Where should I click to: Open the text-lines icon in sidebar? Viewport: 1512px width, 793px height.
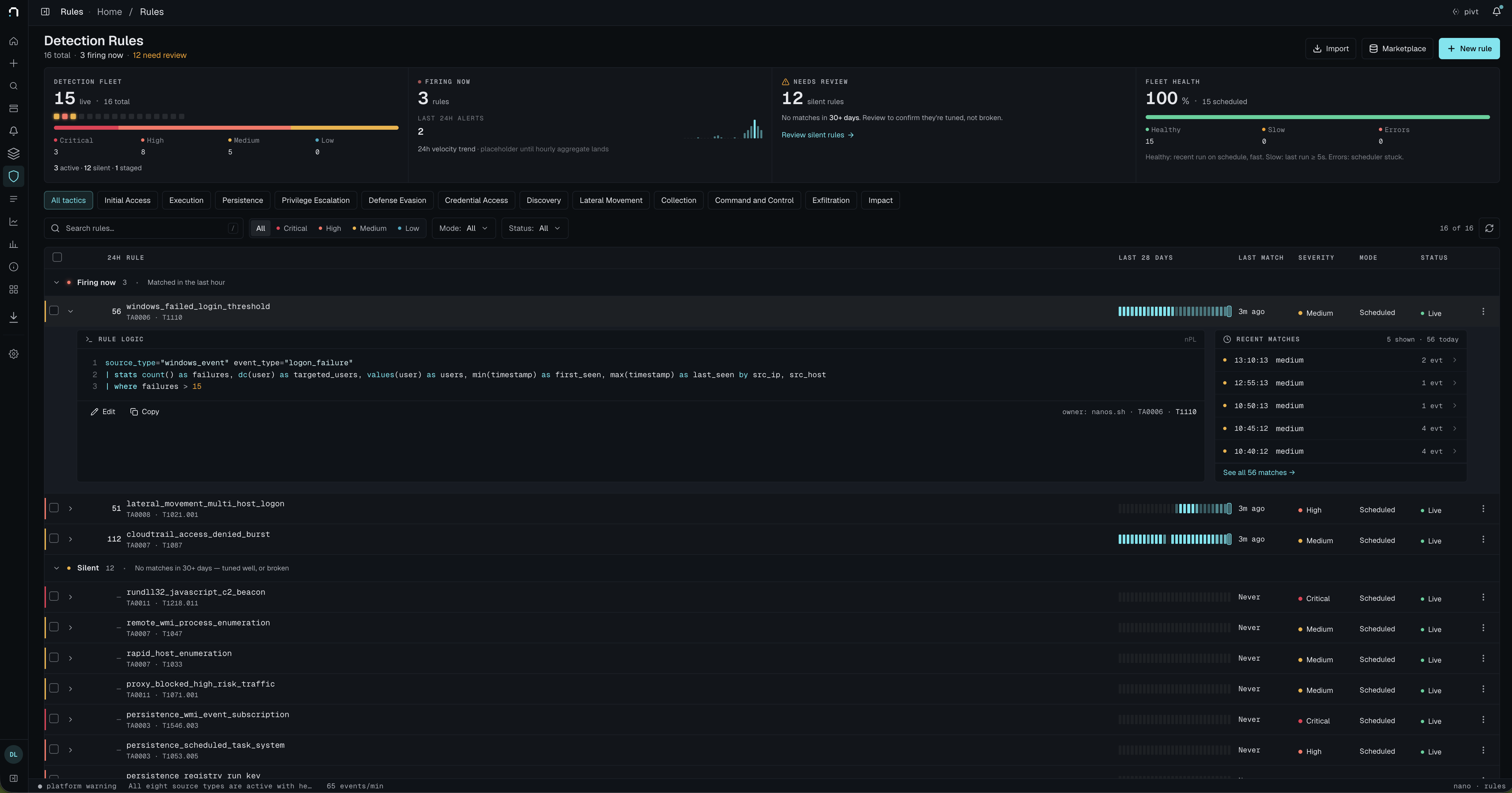click(14, 199)
